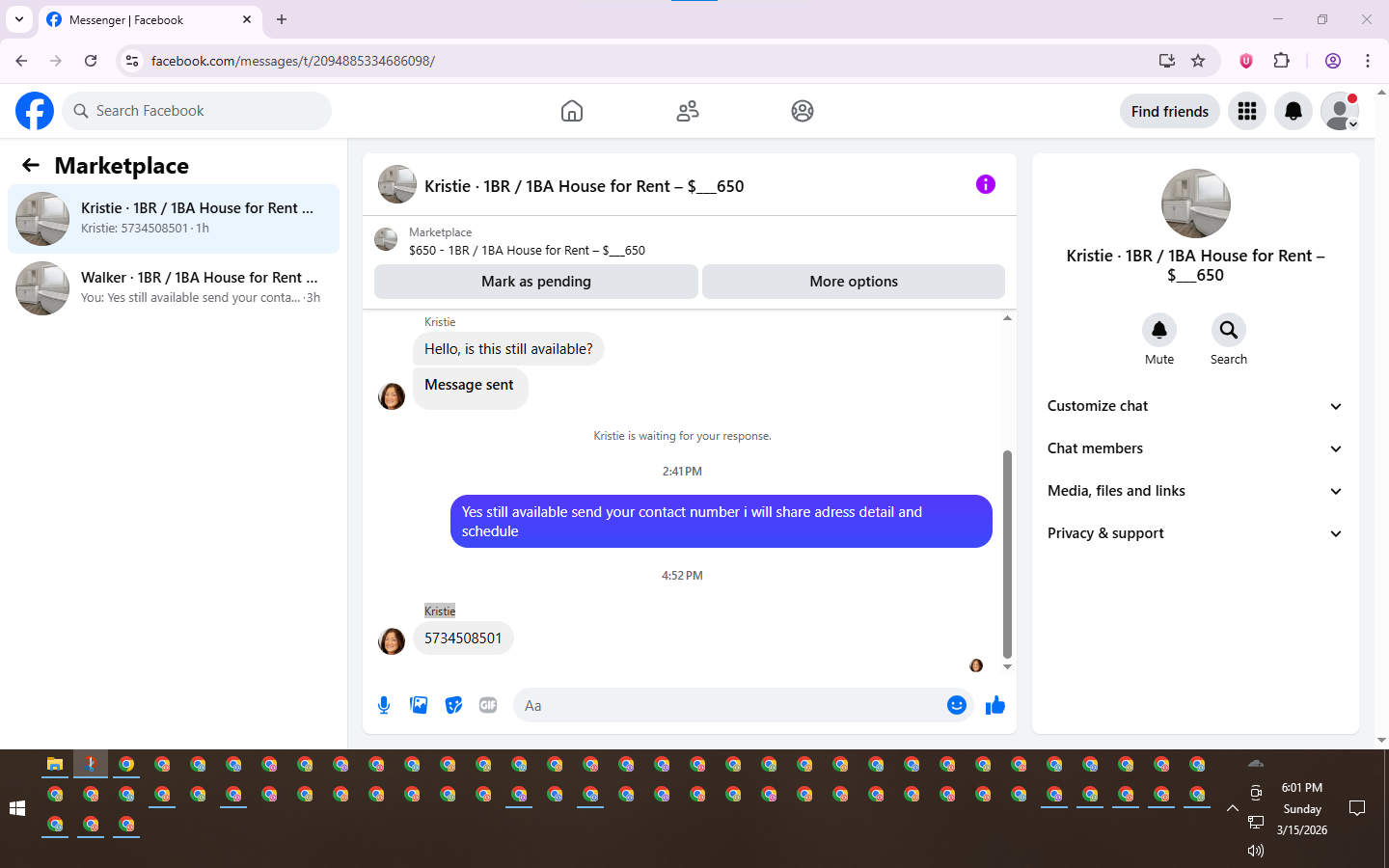
Task: Expand Media, files and links section
Action: (1195, 491)
